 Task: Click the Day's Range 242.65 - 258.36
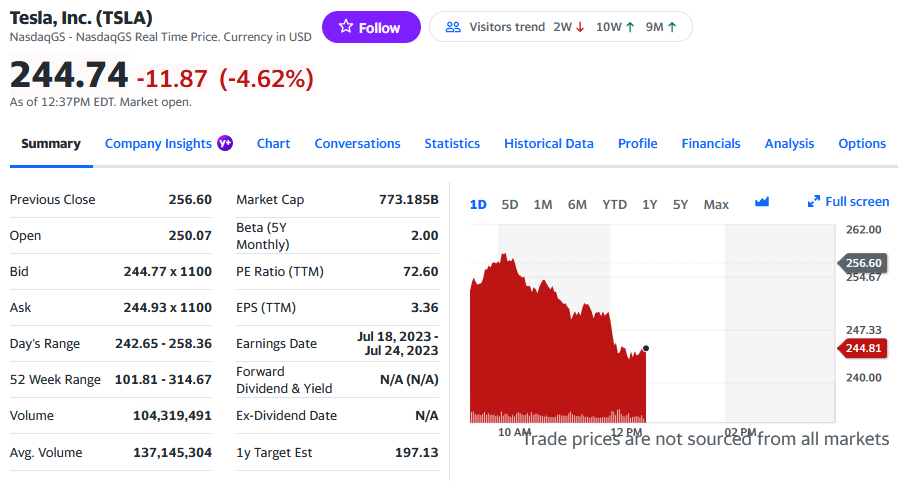point(163,344)
